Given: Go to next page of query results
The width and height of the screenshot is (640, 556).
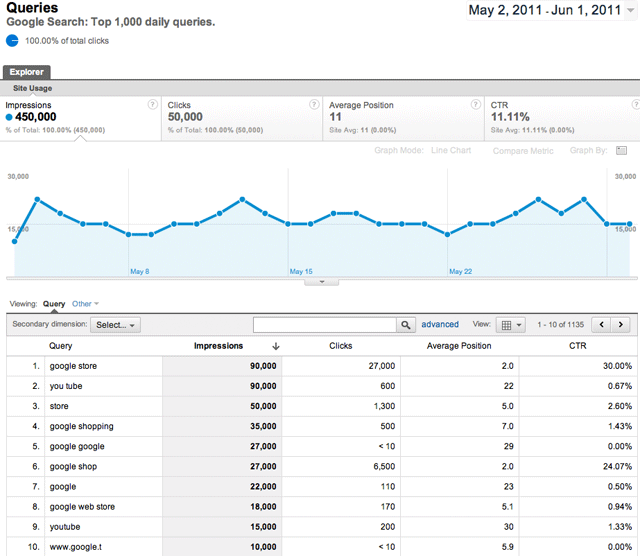Looking at the screenshot, I should [621, 325].
